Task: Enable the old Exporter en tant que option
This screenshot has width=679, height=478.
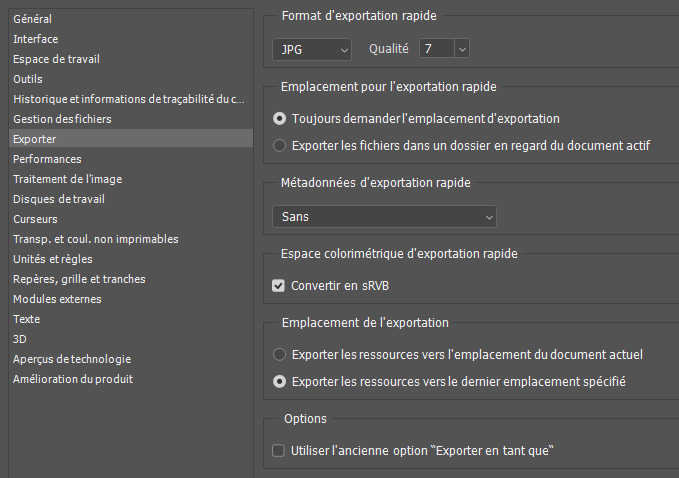Action: 279,451
